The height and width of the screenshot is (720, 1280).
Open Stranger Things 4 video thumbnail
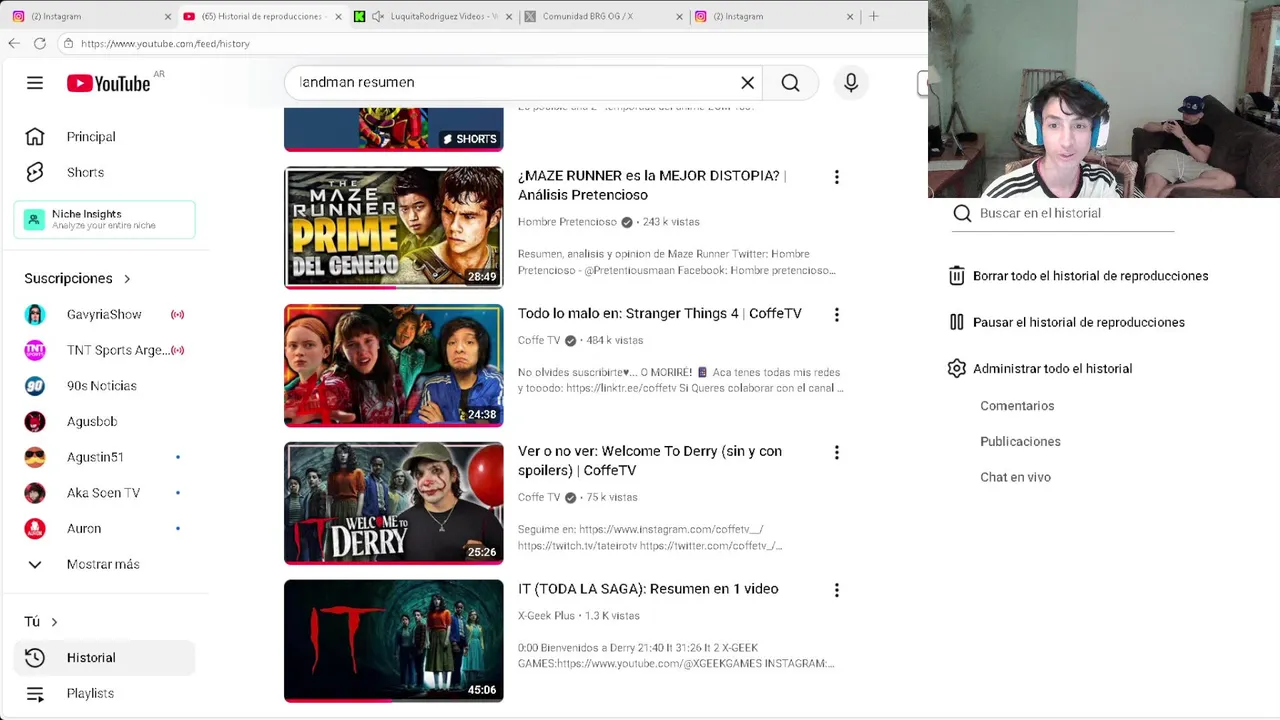[394, 365]
